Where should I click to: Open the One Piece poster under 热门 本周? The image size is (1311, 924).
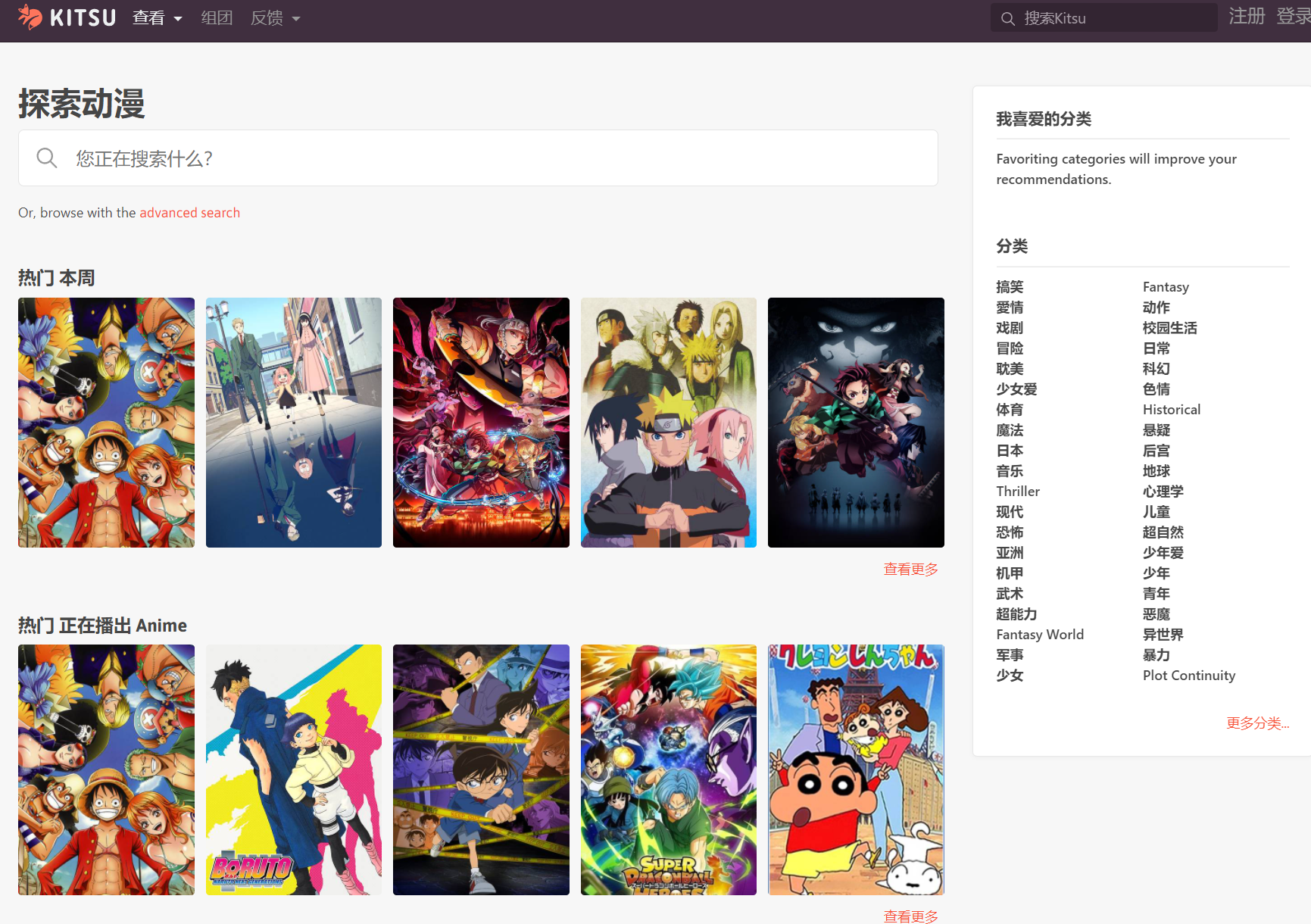[106, 423]
